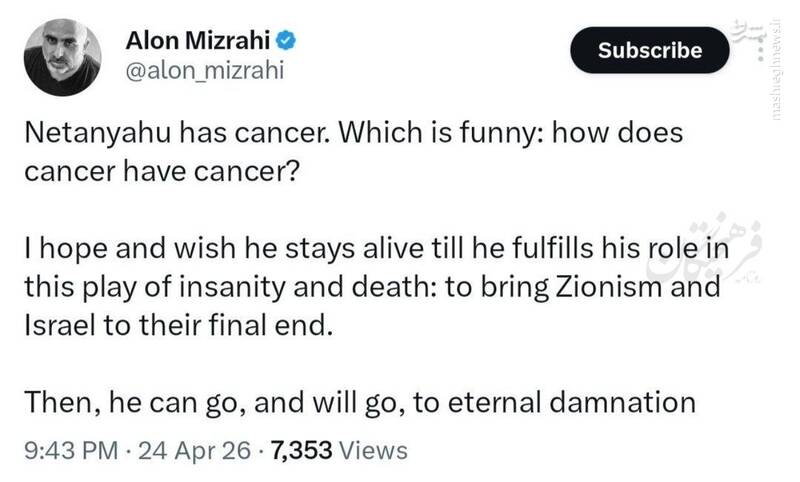Click the 24 Apr 26 date

(x=194, y=450)
